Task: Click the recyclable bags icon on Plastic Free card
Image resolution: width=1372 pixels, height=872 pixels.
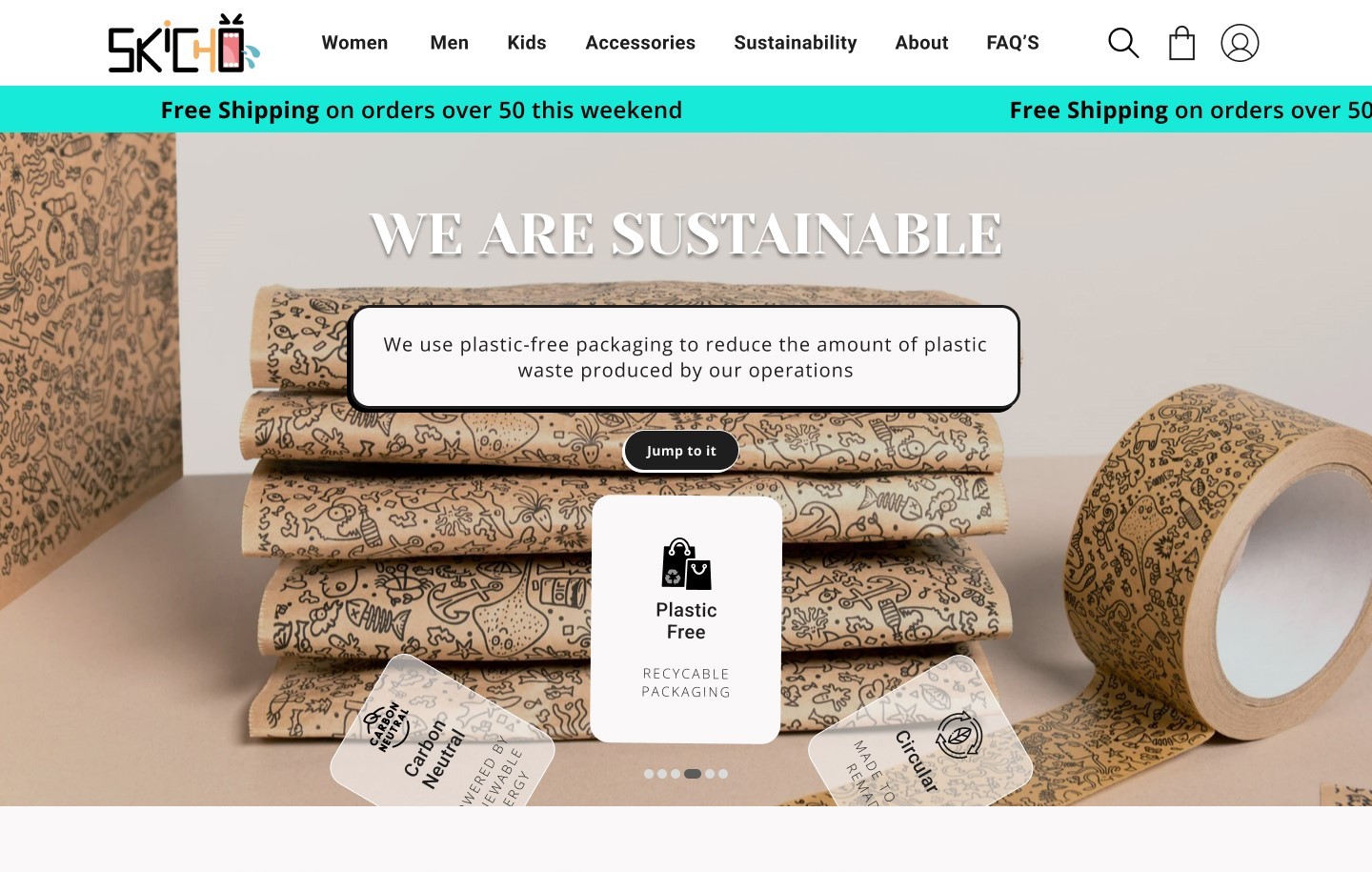Action: [x=686, y=563]
